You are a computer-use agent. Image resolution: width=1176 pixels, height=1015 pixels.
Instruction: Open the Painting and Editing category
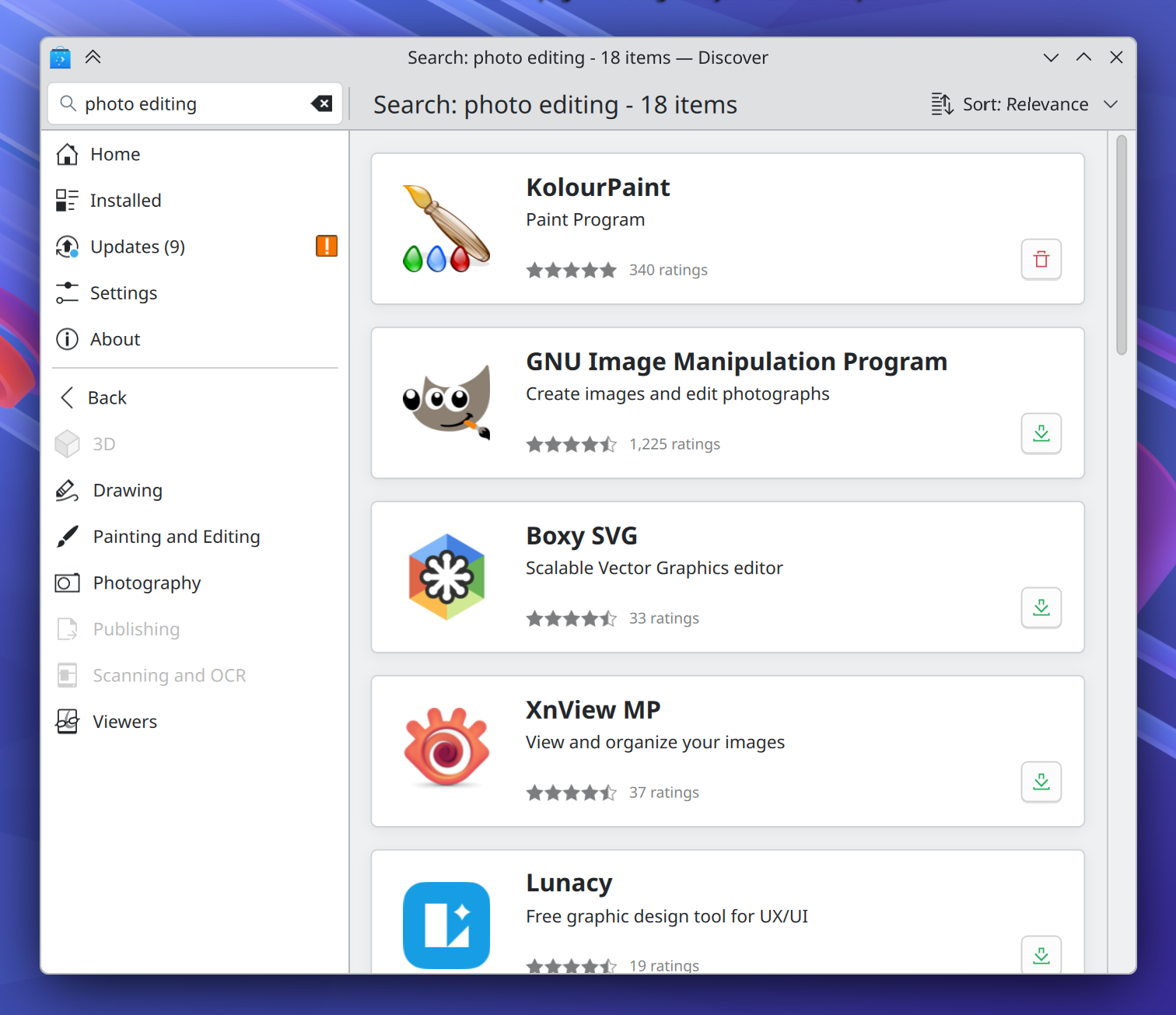click(x=177, y=537)
